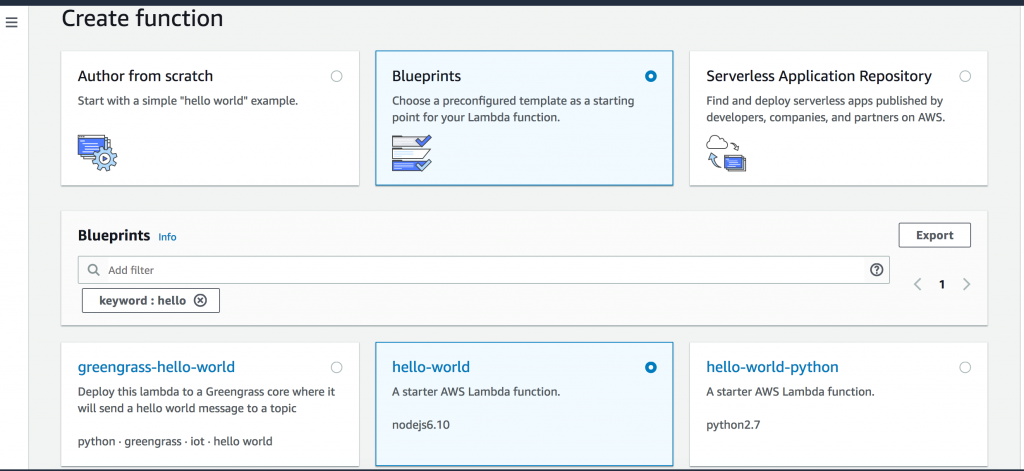1024x471 pixels.
Task: Select the Blueprints radio button
Action: click(650, 76)
